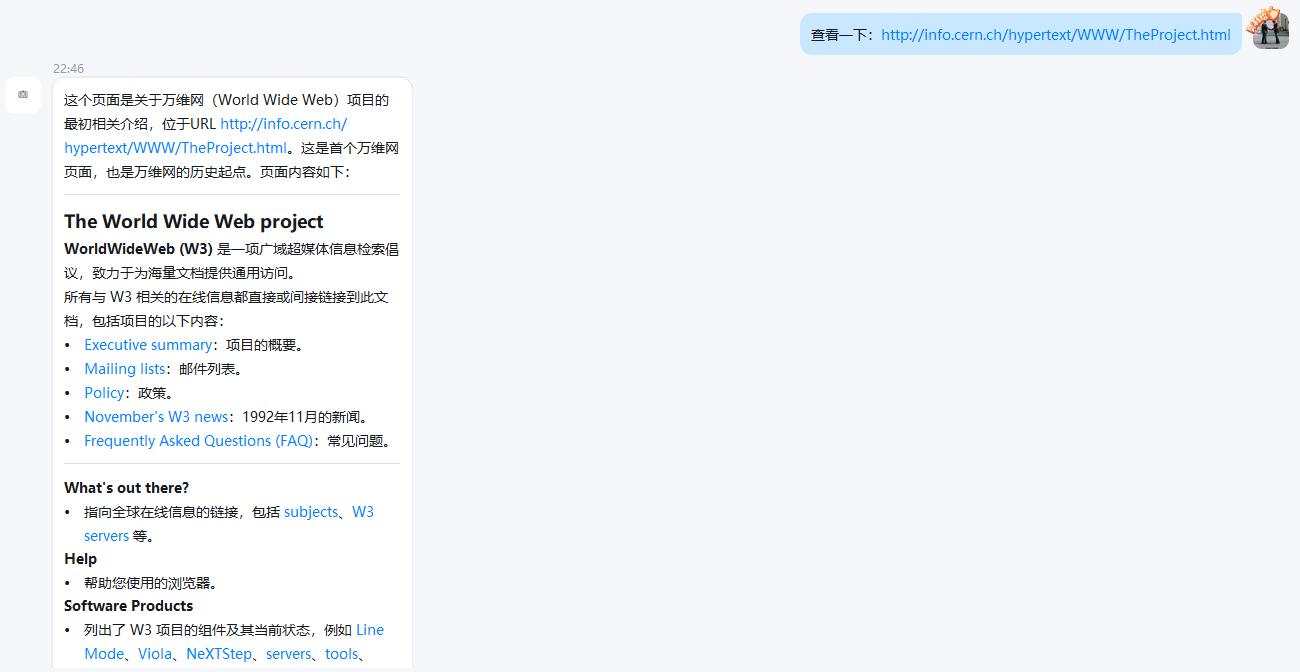Click the NeXTStep link

(x=219, y=653)
